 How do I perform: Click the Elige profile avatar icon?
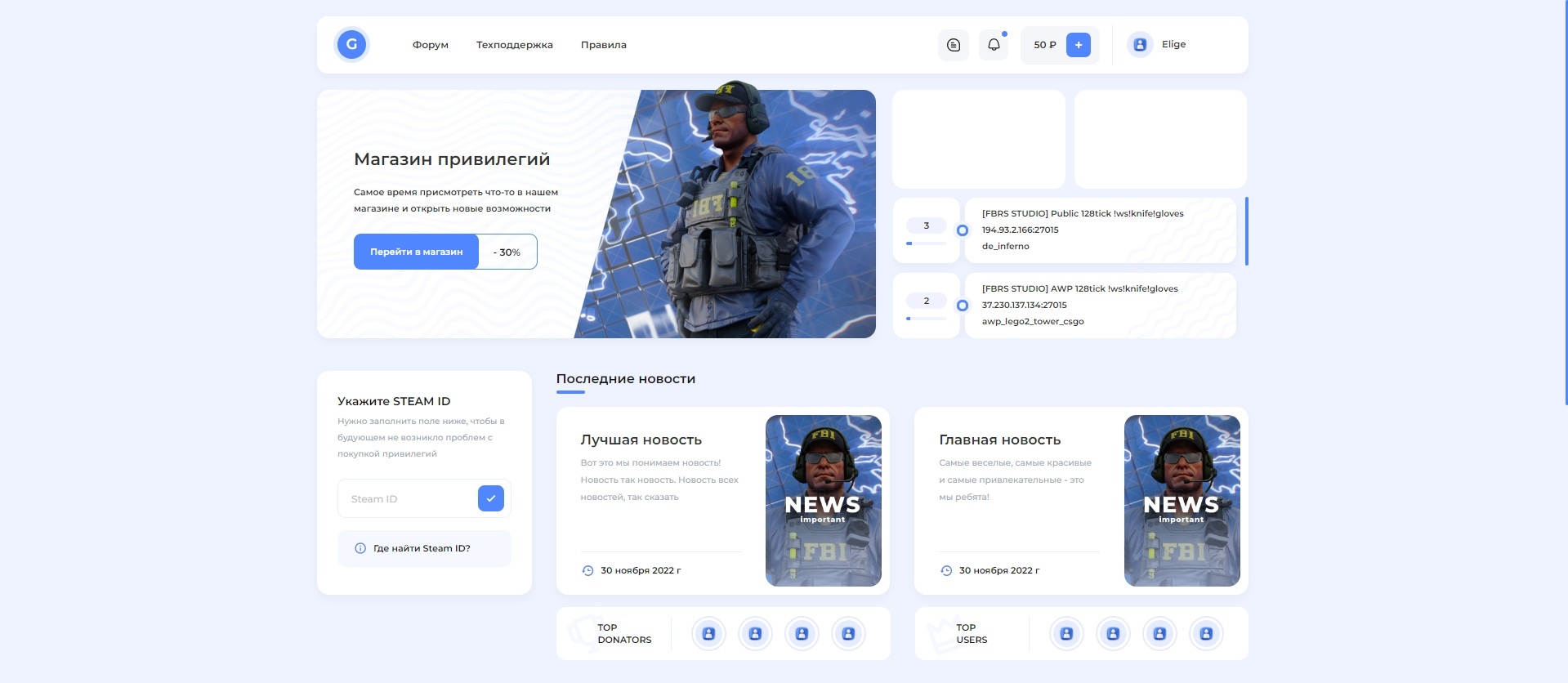(1140, 45)
